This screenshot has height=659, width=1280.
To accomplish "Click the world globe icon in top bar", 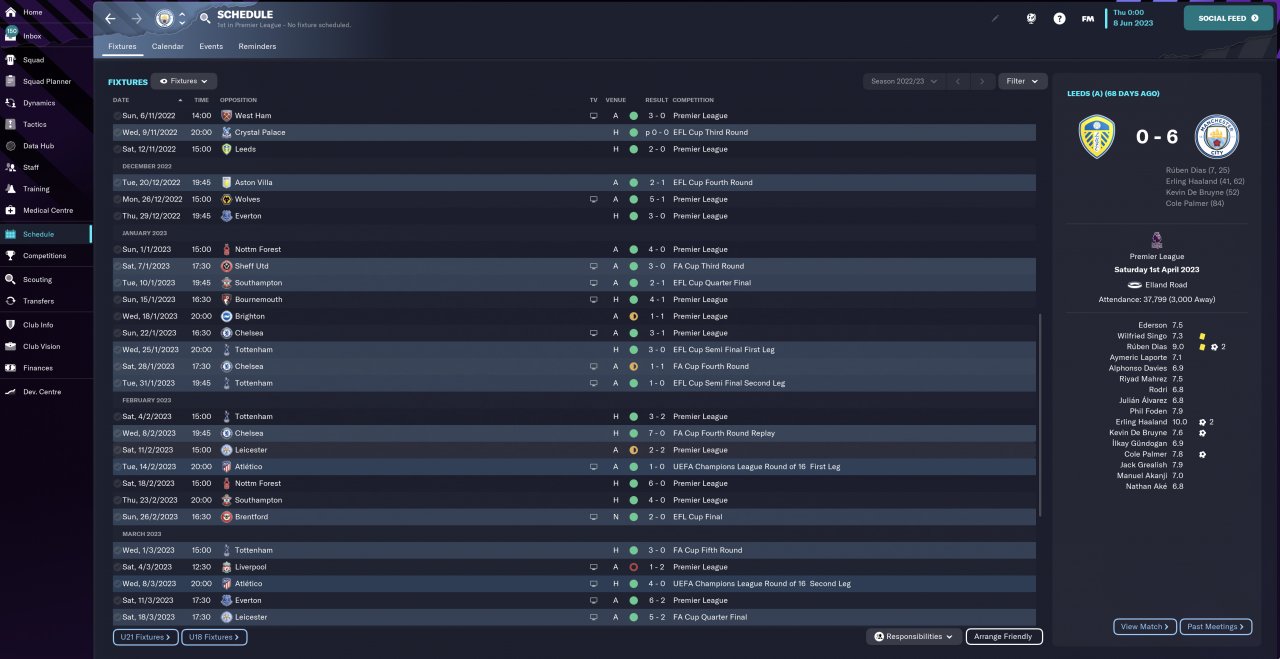I will click(x=1031, y=18).
